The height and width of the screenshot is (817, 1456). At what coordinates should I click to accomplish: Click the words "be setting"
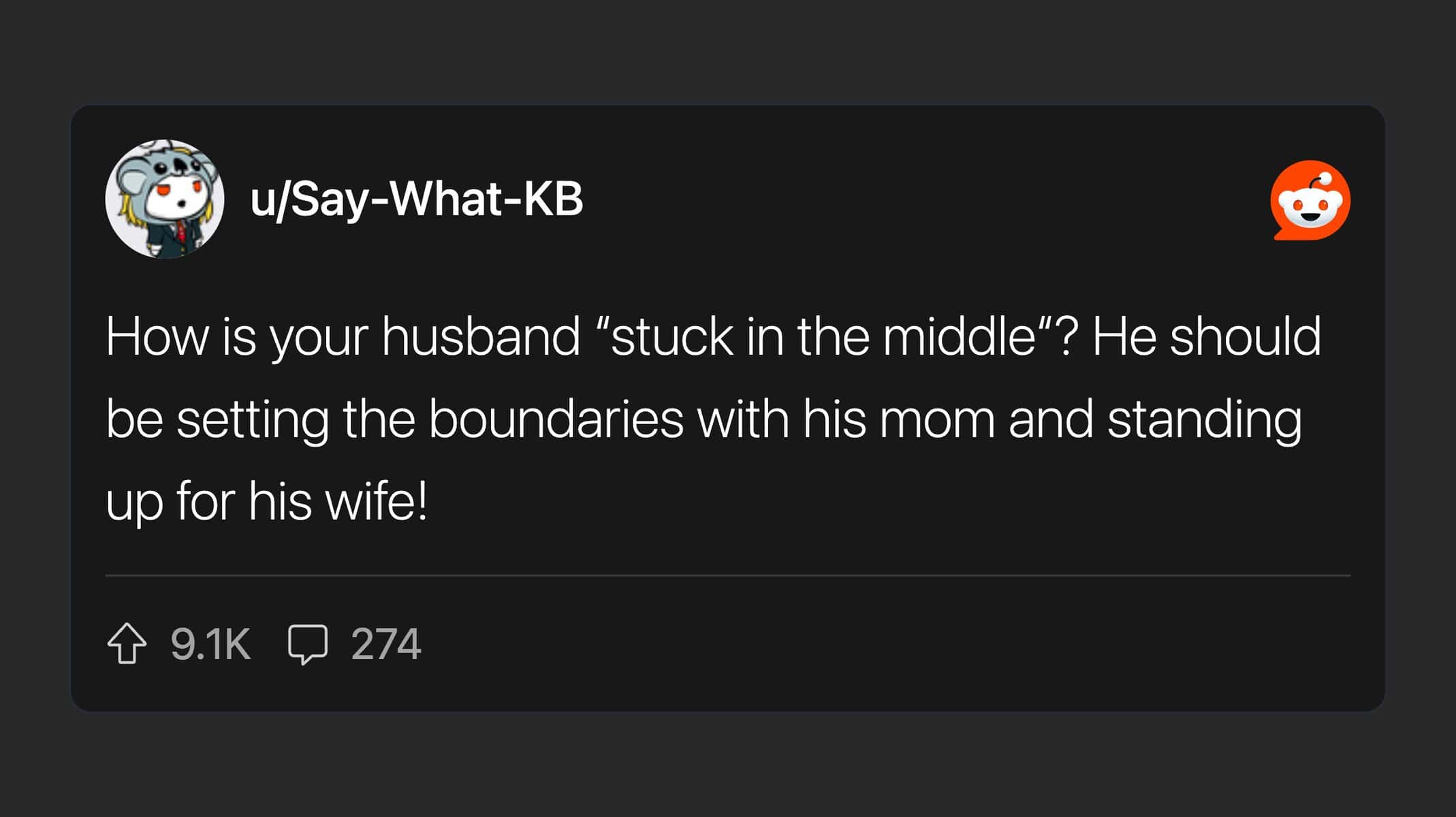click(217, 419)
